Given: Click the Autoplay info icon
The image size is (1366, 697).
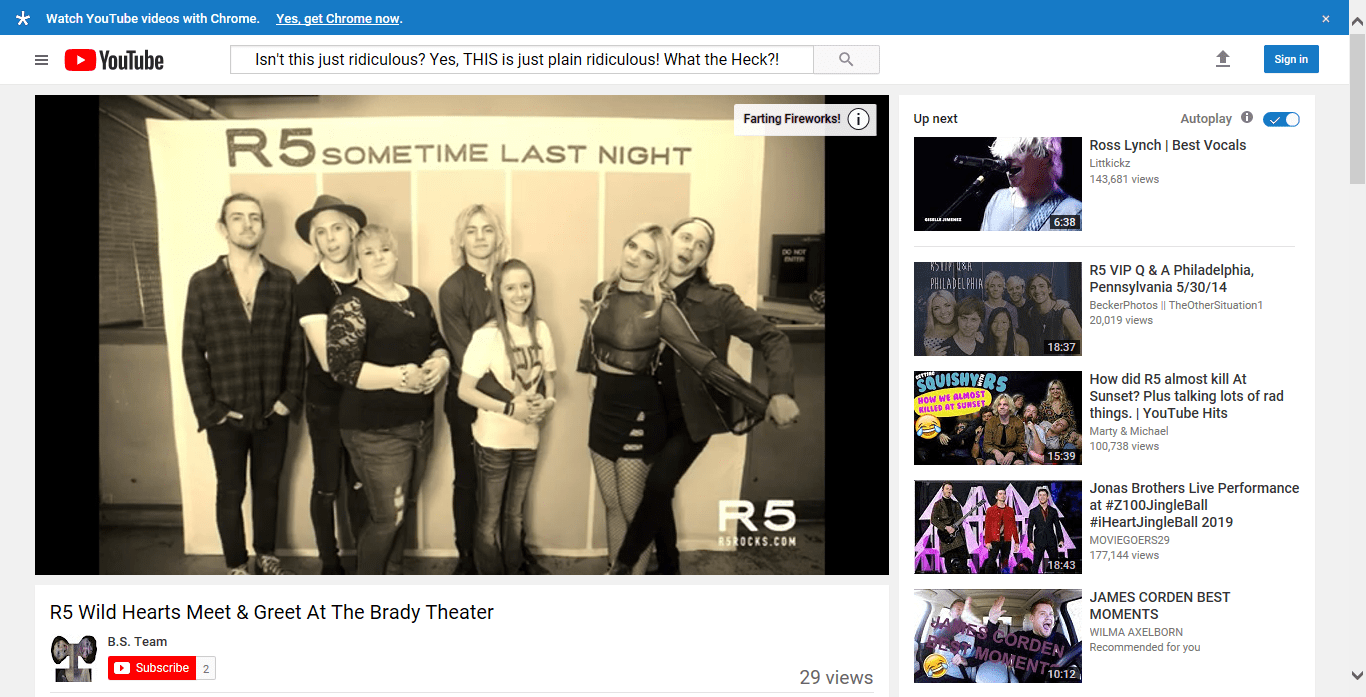Looking at the screenshot, I should [1247, 118].
